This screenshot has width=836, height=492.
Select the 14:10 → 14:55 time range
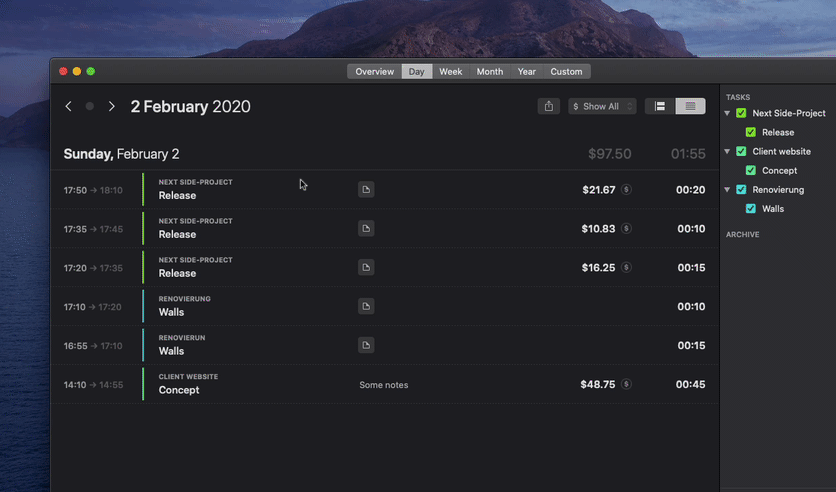[93, 385]
